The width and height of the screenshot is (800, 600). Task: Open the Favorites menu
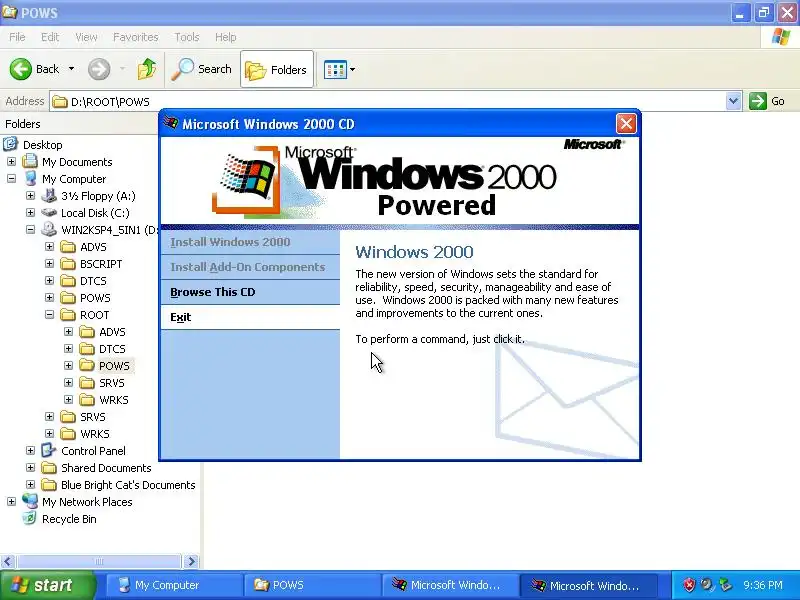coord(136,37)
